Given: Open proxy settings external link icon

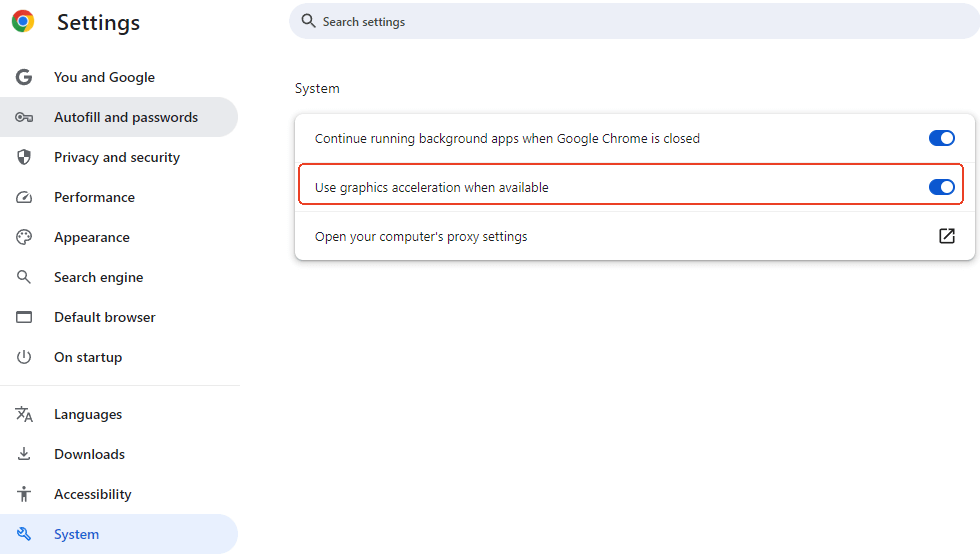Looking at the screenshot, I should click(947, 236).
